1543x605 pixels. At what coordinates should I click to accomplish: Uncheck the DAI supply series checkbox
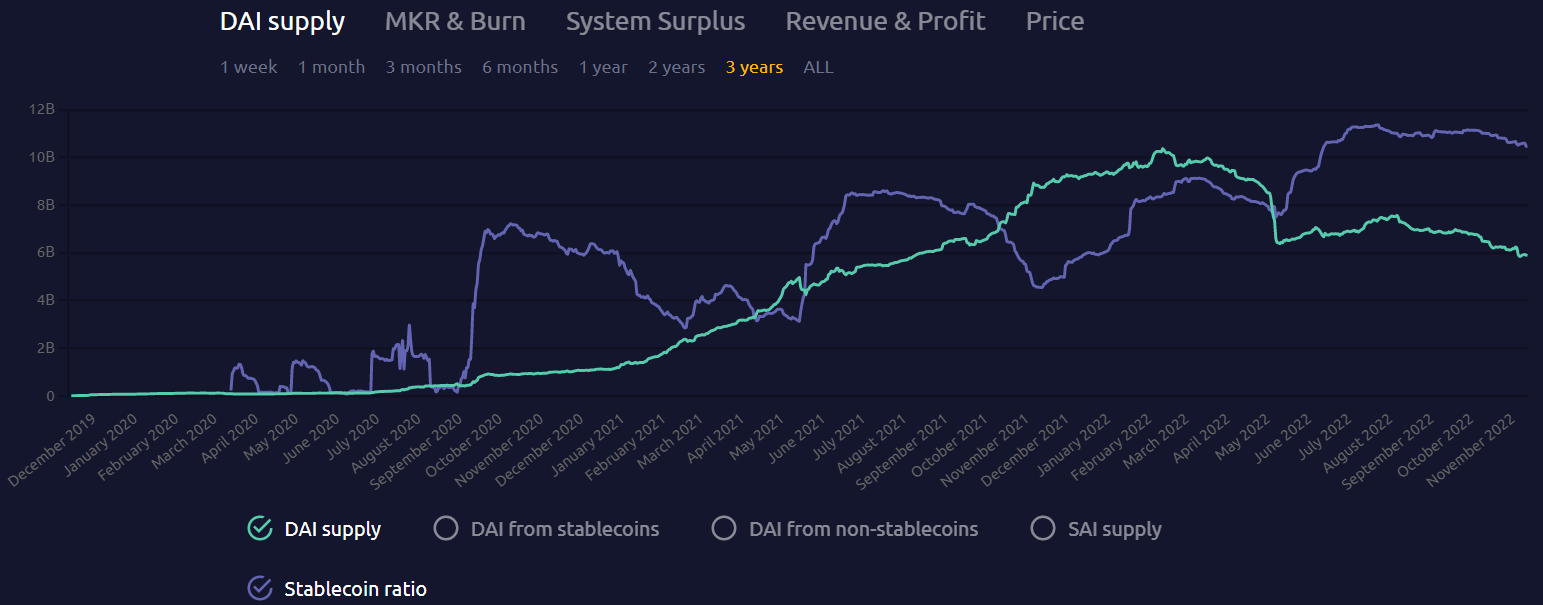260,528
